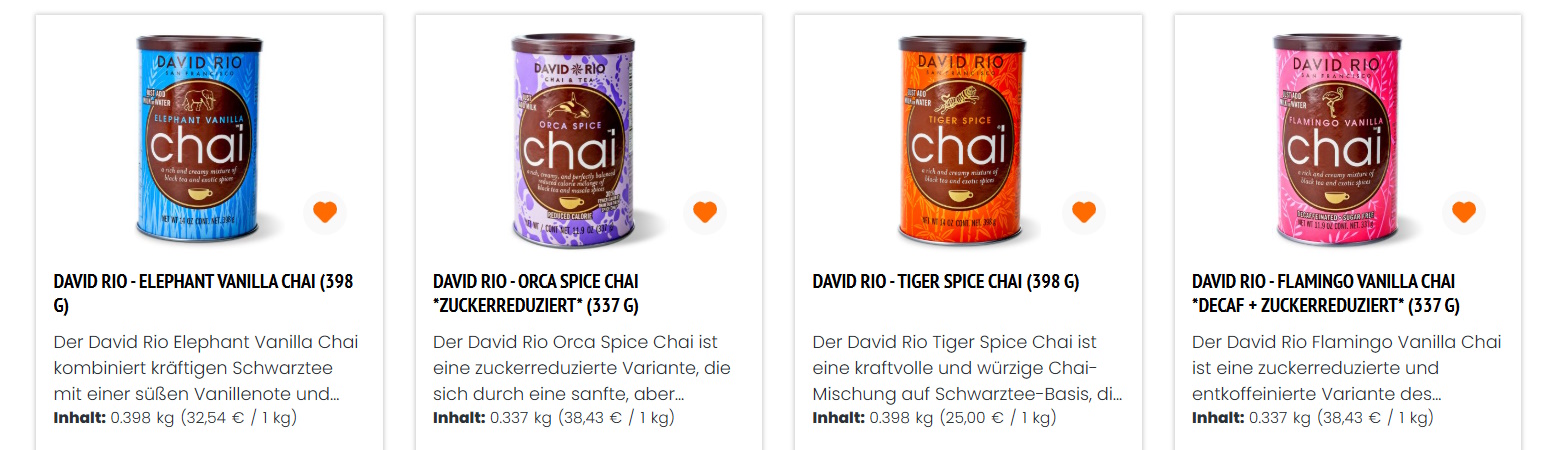Click the Flamingo Vanilla Chai description text
This screenshot has height=450, width=1555.
1347,368
